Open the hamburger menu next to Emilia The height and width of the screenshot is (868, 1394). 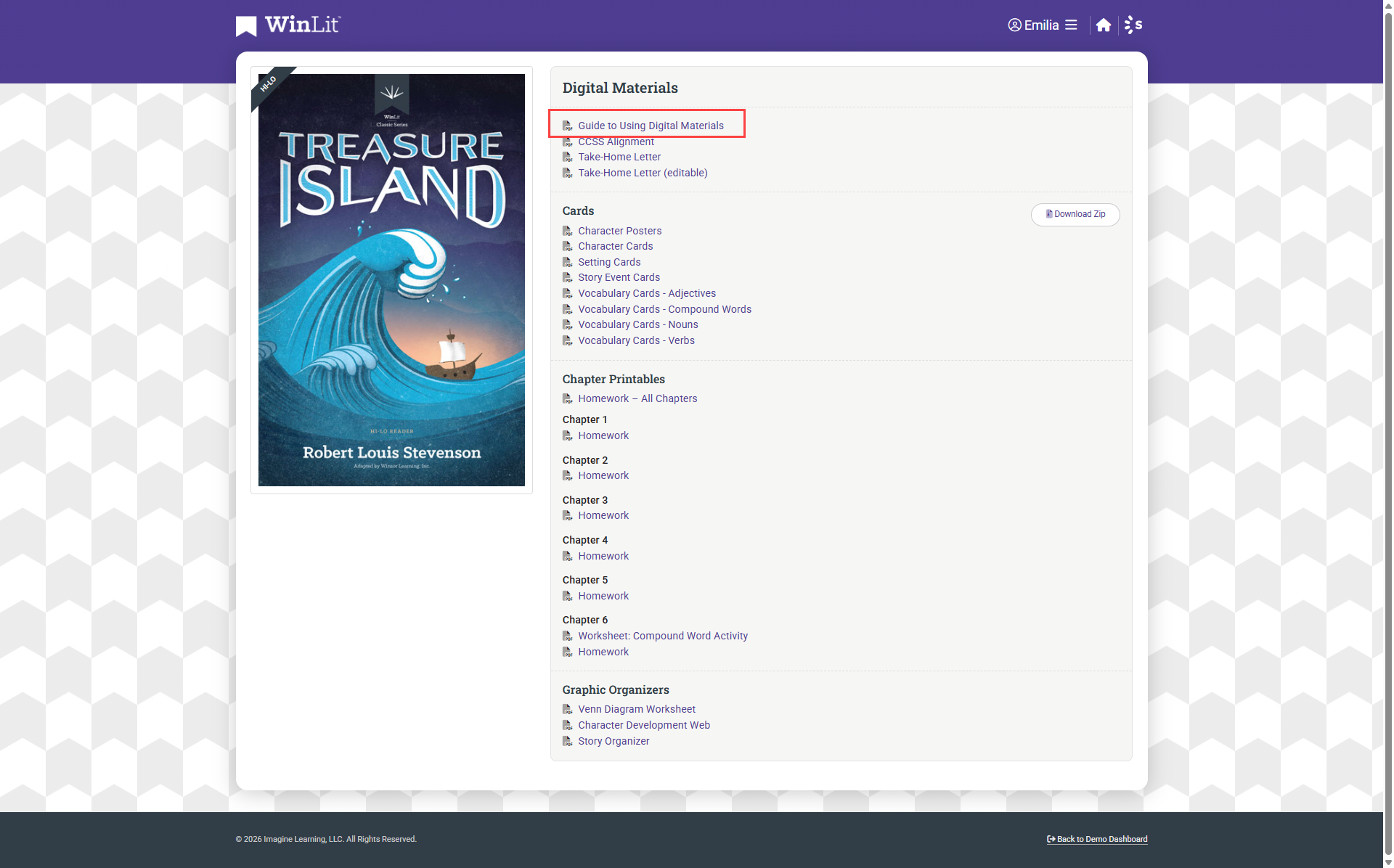tap(1071, 25)
